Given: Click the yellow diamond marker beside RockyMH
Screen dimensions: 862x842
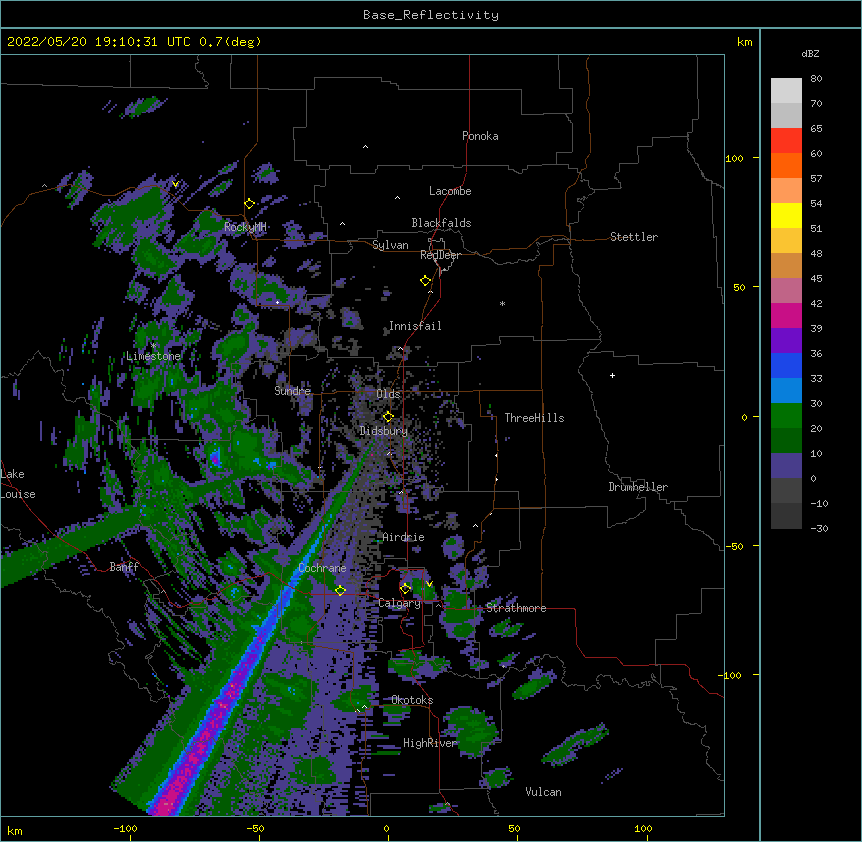Looking at the screenshot, I should [250, 204].
